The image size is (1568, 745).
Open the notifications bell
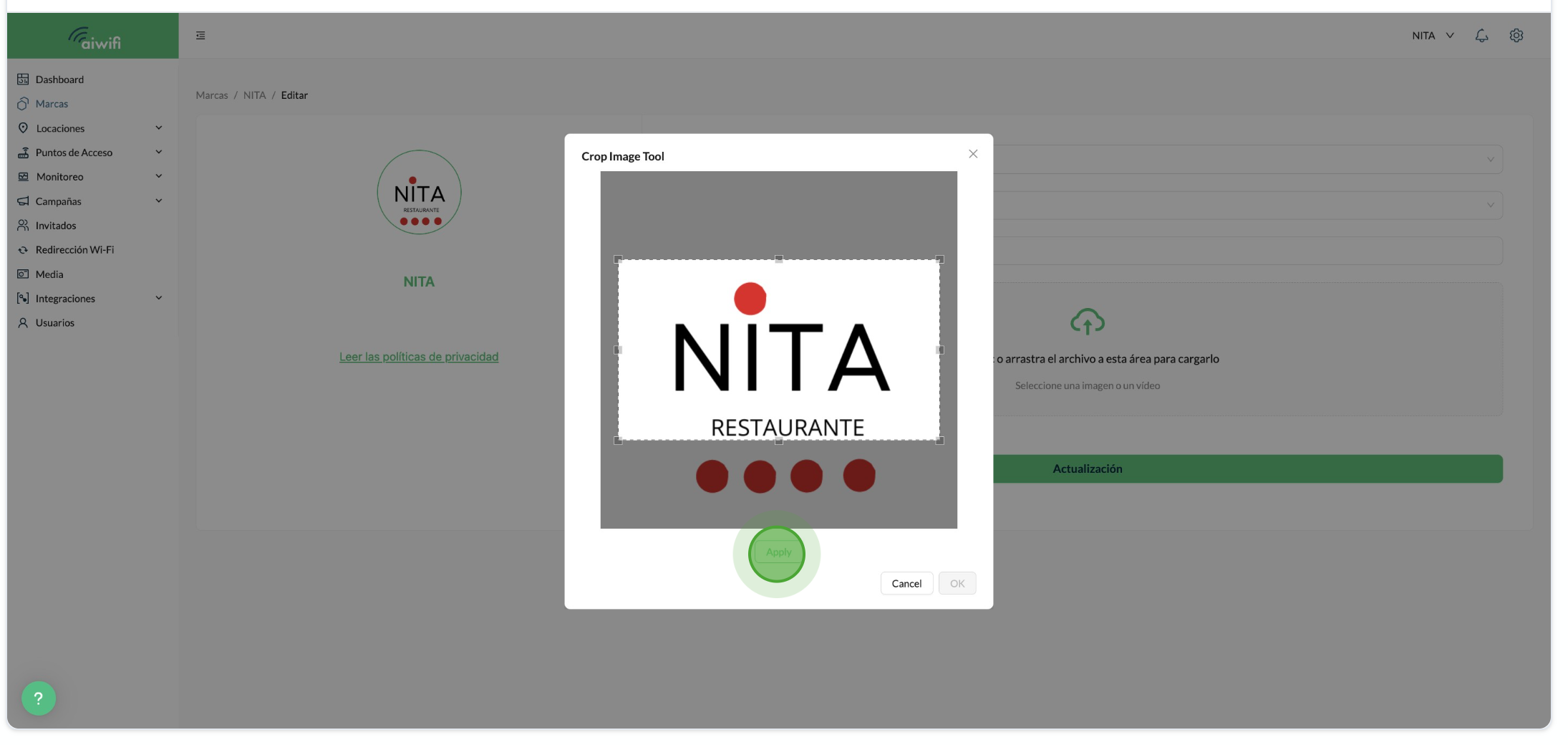pyautogui.click(x=1481, y=35)
